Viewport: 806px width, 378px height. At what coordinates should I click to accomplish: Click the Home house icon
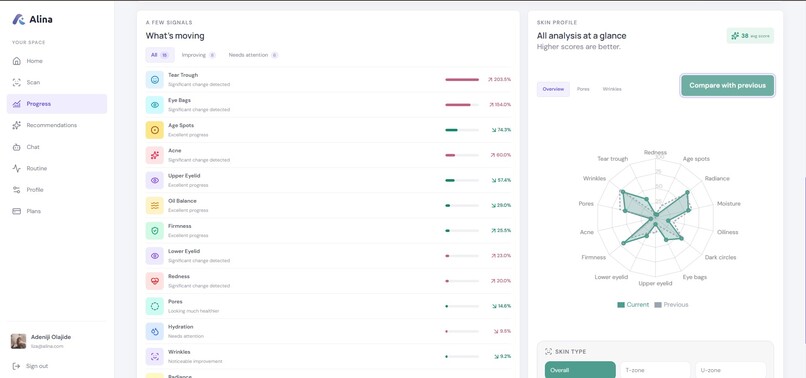point(16,61)
